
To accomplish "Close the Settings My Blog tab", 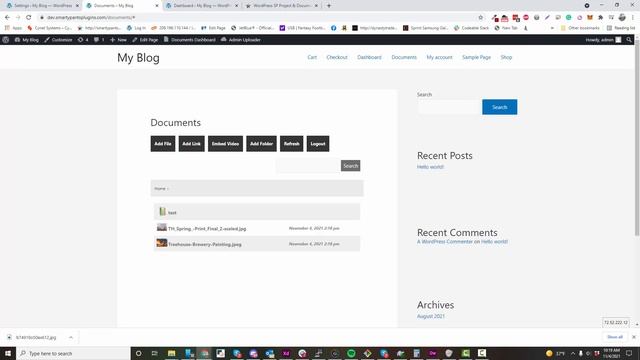I will click(x=77, y=6).
